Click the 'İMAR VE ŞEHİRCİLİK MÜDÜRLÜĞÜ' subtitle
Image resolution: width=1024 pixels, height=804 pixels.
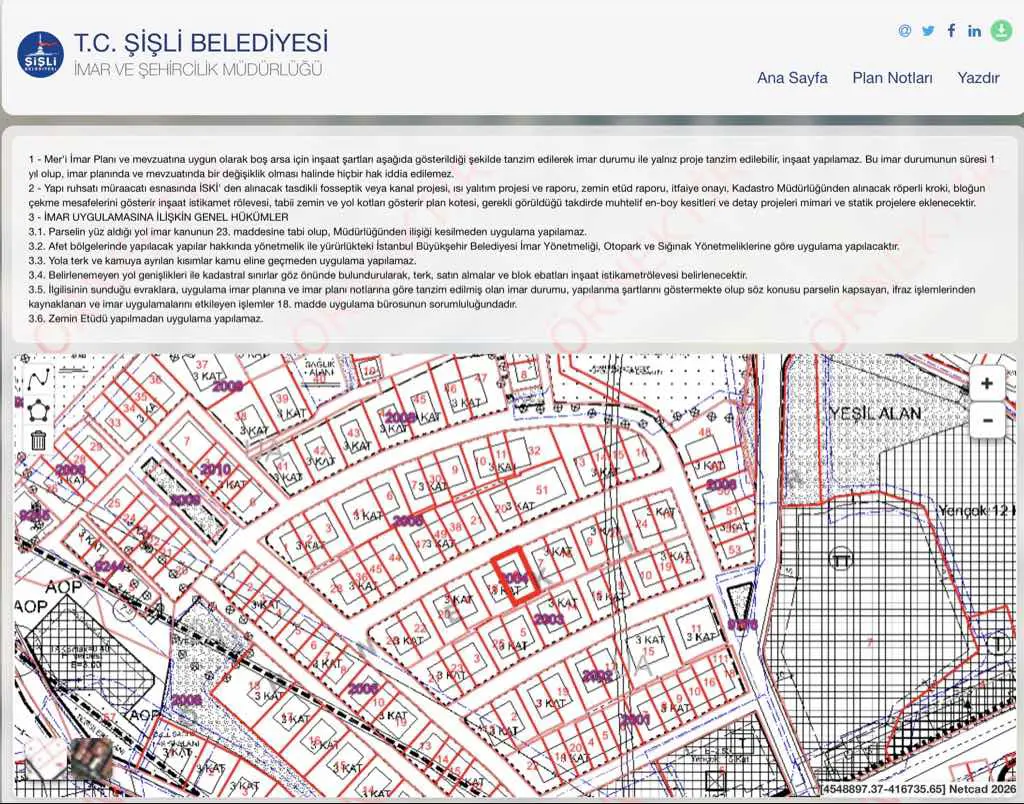coord(198,69)
